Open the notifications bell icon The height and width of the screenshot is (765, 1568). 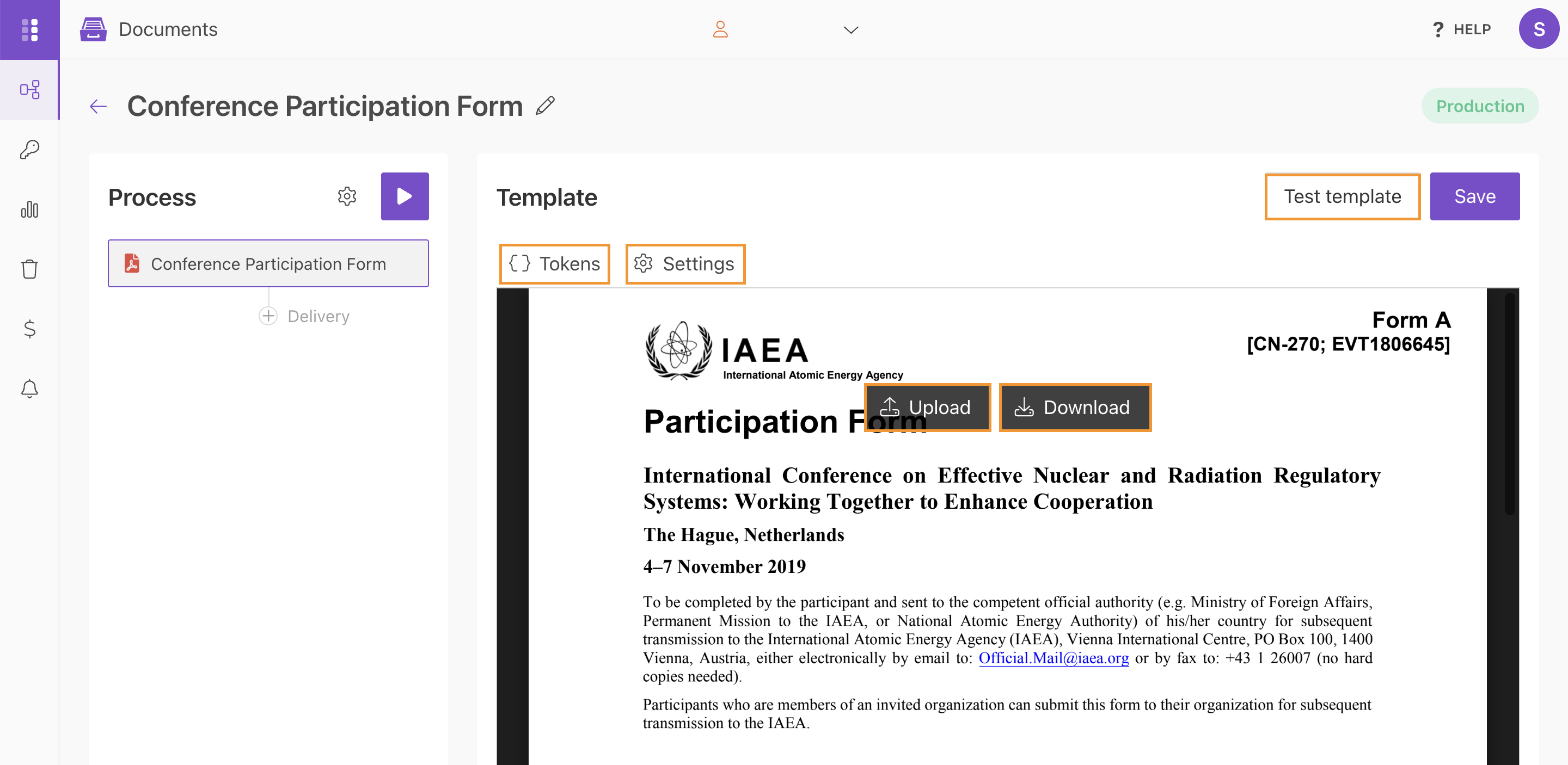click(29, 388)
